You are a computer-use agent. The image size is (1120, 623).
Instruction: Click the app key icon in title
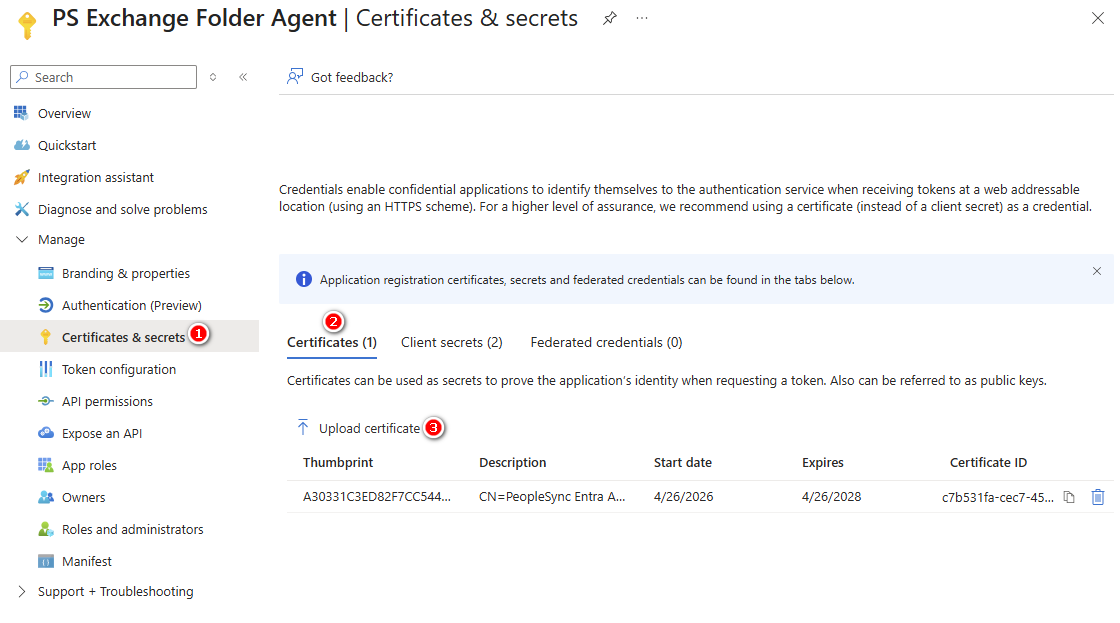click(x=27, y=24)
